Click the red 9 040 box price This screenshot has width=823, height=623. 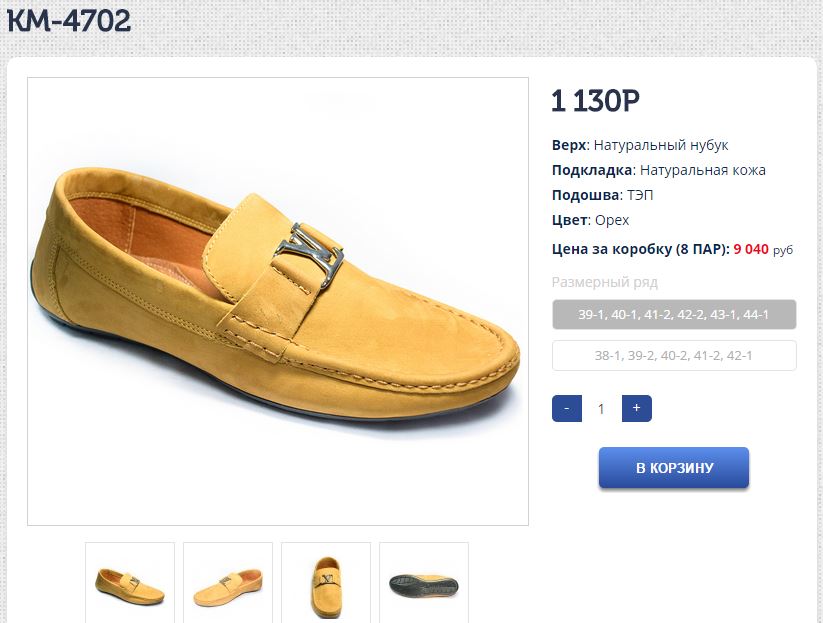click(x=751, y=249)
